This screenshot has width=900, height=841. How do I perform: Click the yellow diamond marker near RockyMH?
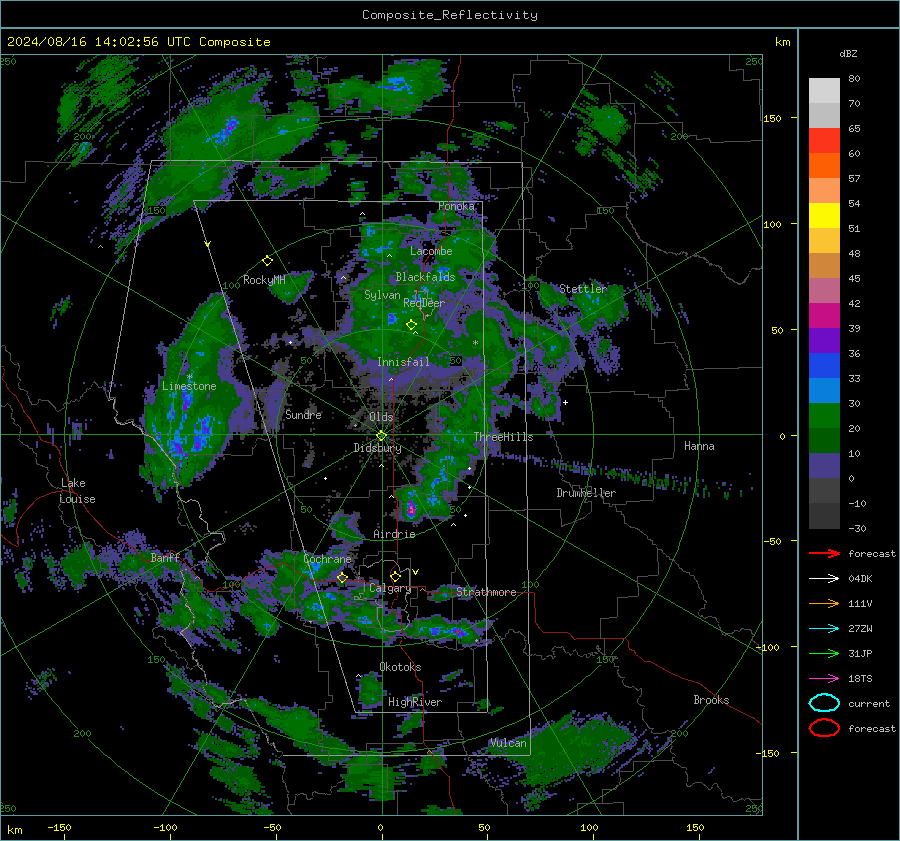click(267, 261)
